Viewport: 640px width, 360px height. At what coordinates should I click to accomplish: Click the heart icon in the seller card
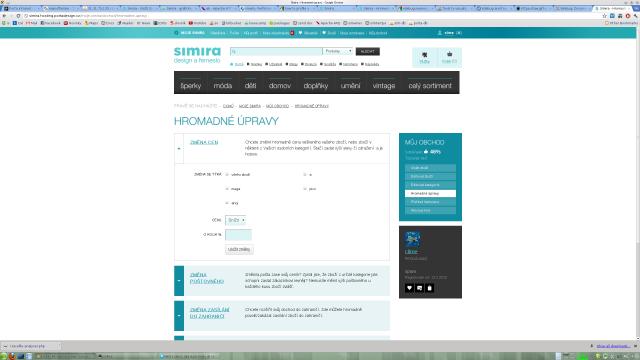point(409,288)
